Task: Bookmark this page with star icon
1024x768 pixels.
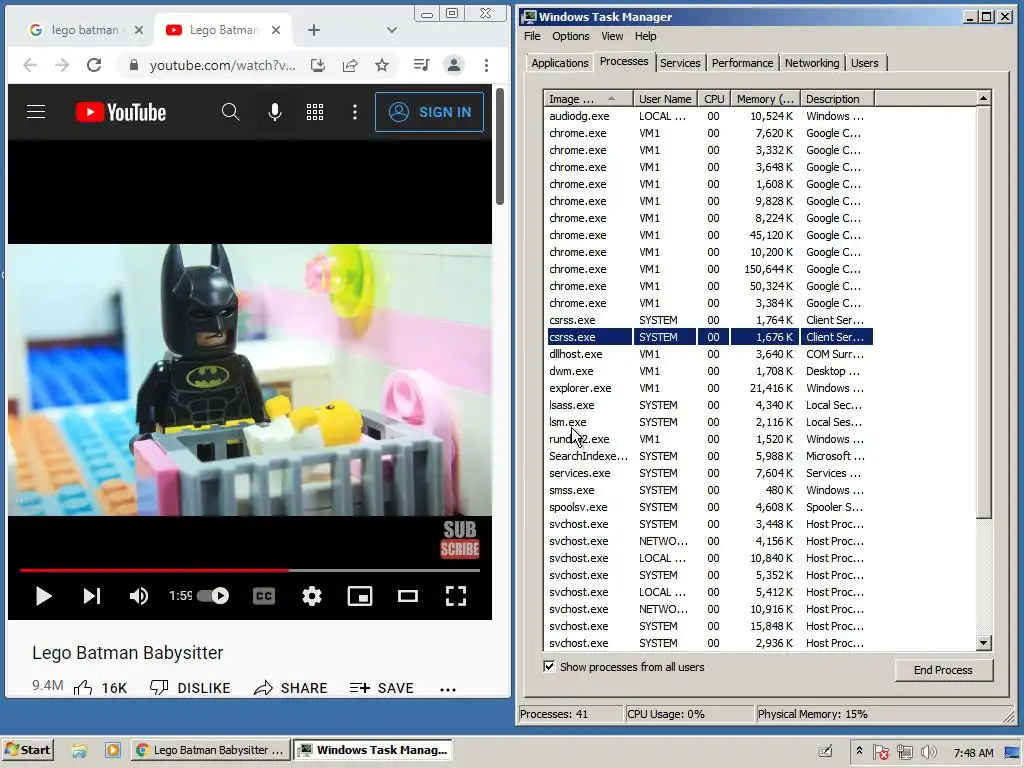Action: (x=382, y=65)
